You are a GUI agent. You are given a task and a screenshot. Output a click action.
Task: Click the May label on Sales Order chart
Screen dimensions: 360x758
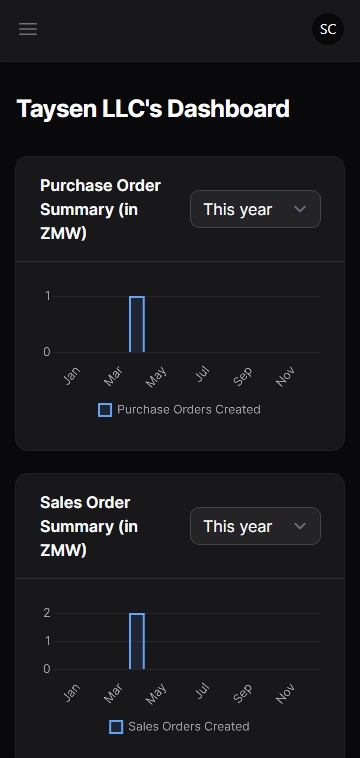tap(156, 694)
